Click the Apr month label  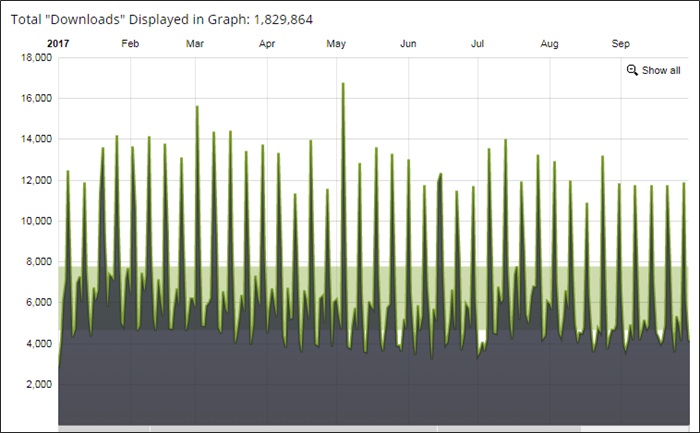pos(267,44)
